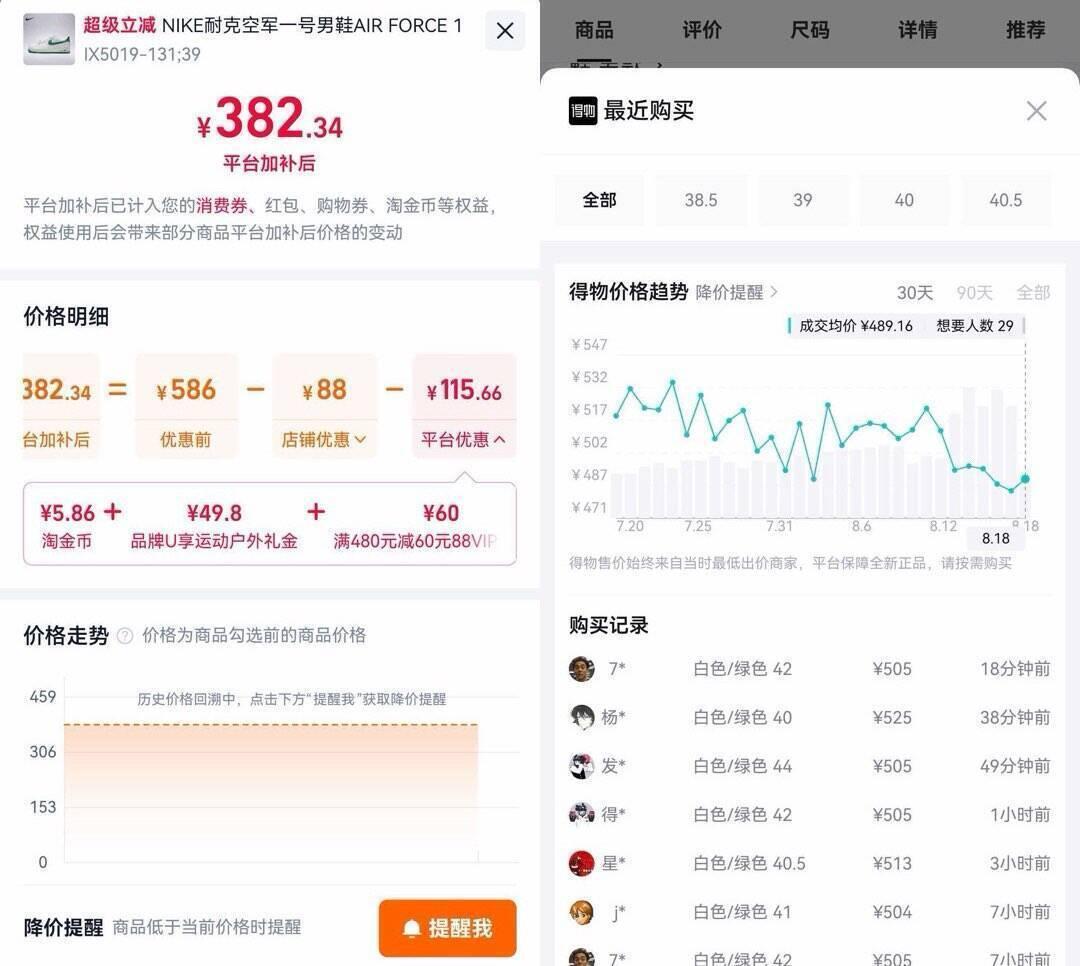Switch to the 商品 tab
1080x966 pixels.
tap(594, 30)
